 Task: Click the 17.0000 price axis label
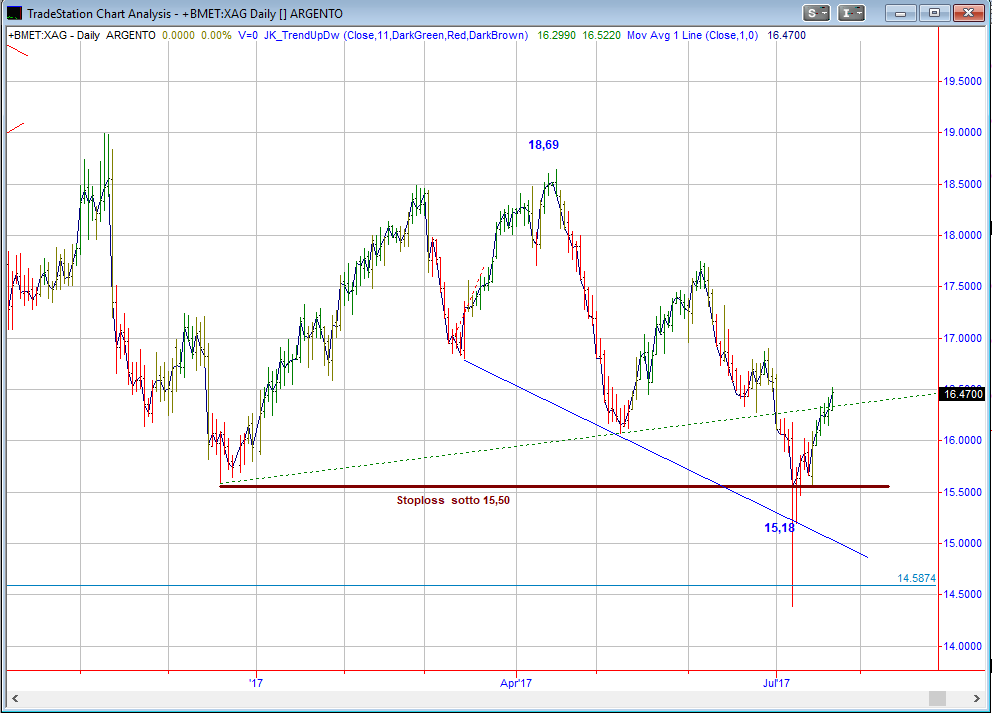[962, 338]
